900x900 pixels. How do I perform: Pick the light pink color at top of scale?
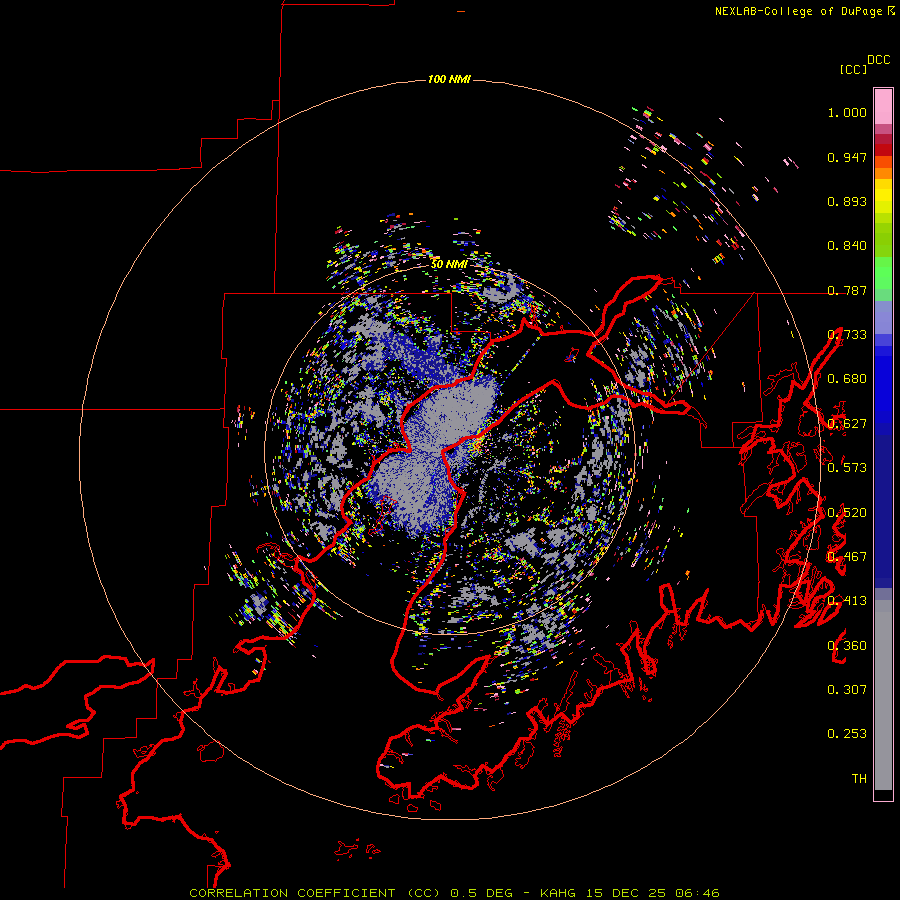tap(883, 106)
